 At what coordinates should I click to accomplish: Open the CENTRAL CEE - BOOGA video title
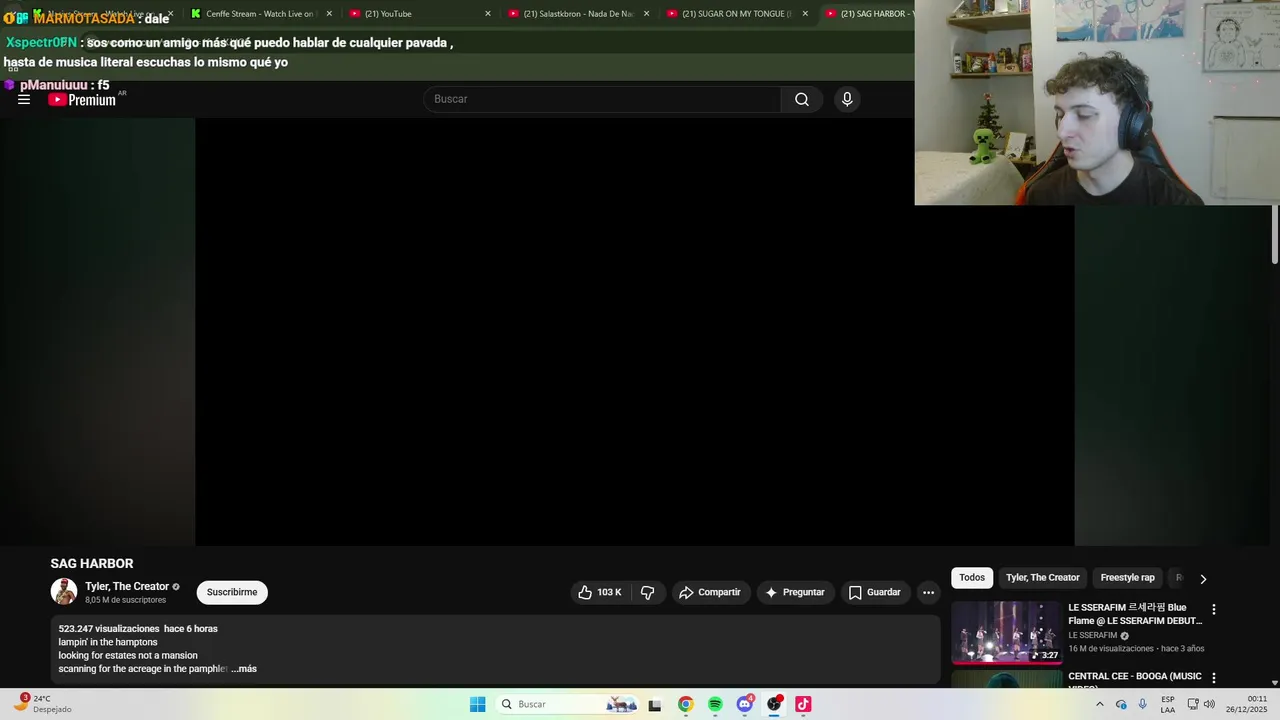coord(1135,678)
